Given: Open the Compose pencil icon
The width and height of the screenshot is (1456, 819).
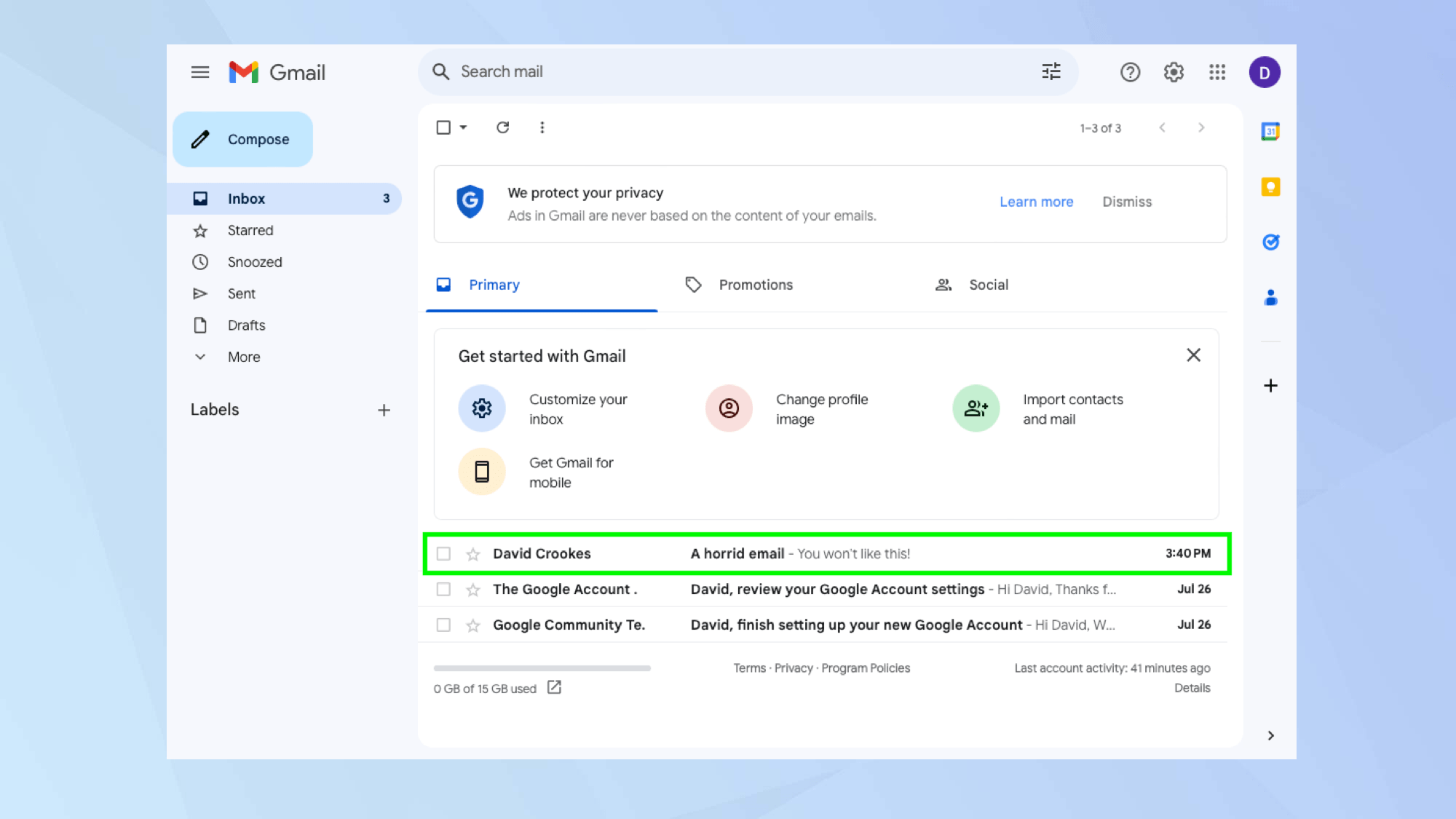Looking at the screenshot, I should [199, 139].
